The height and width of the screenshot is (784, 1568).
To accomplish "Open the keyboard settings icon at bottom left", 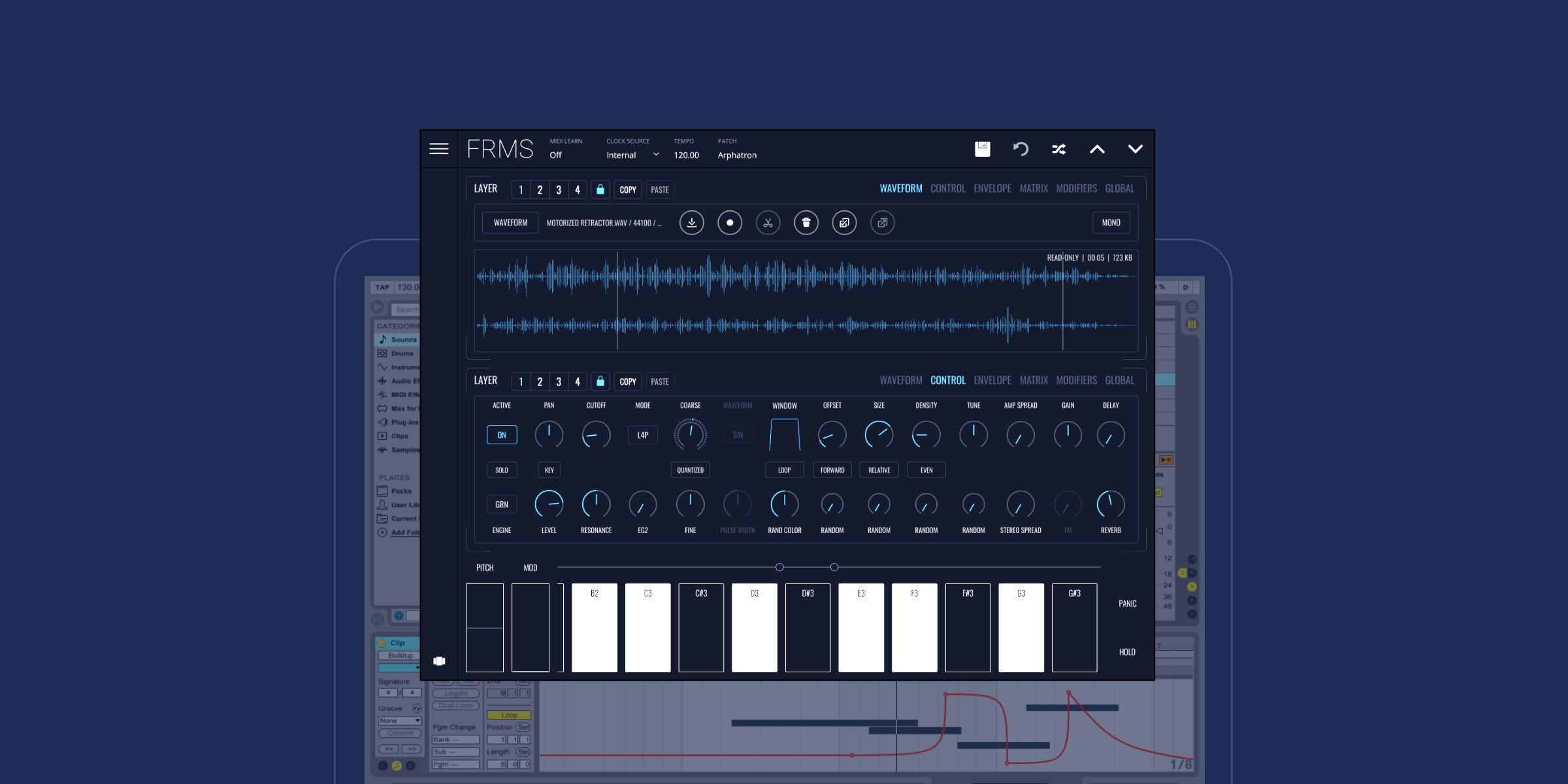I will (x=439, y=661).
